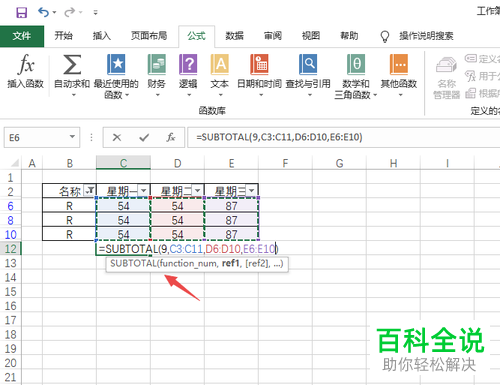
Task: Open the 名称 column filter button
Action: coord(89,191)
